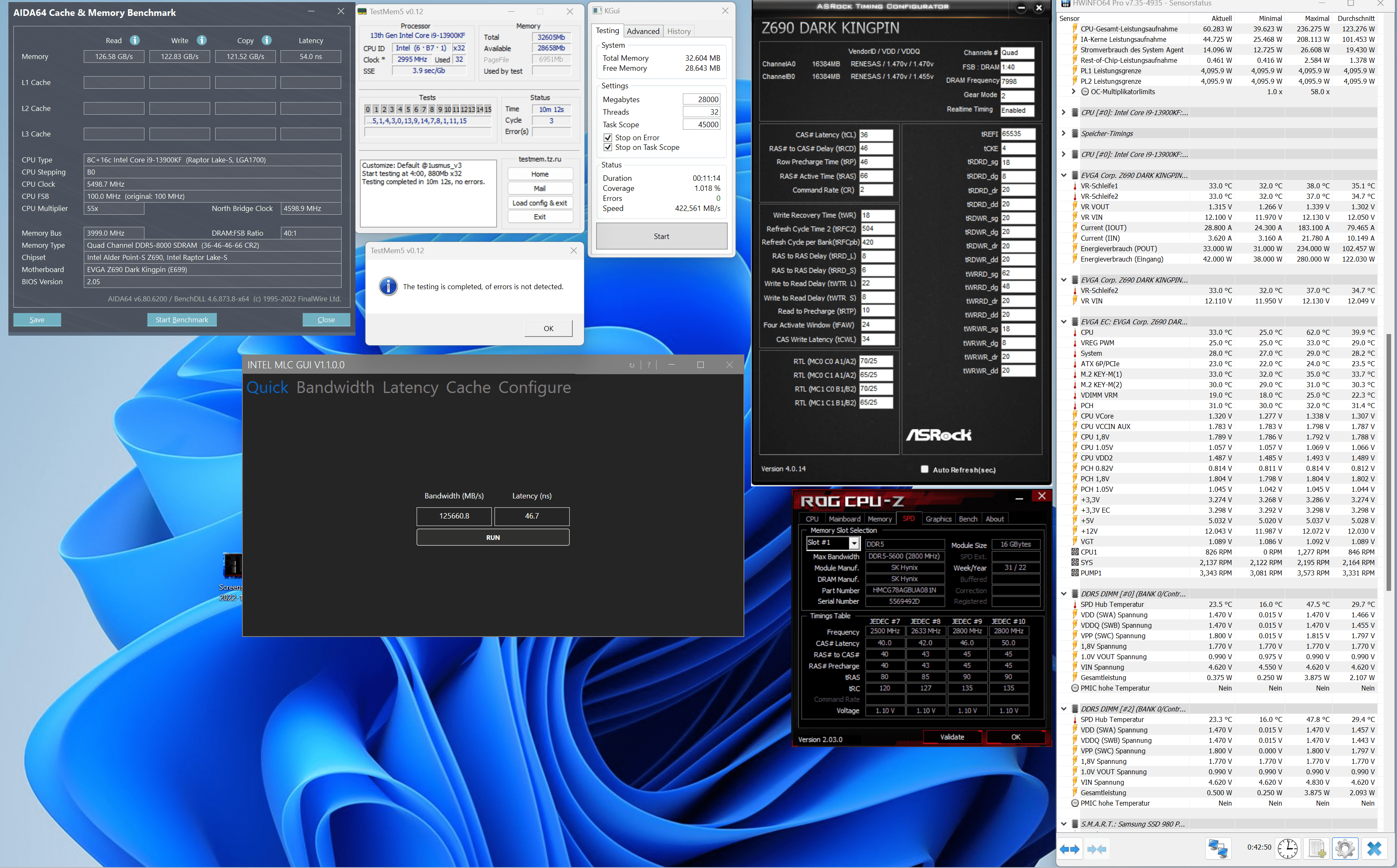Screen dimensions: 1397x868
Task: Click OK in TestMem5 completion dialog
Action: [x=548, y=329]
